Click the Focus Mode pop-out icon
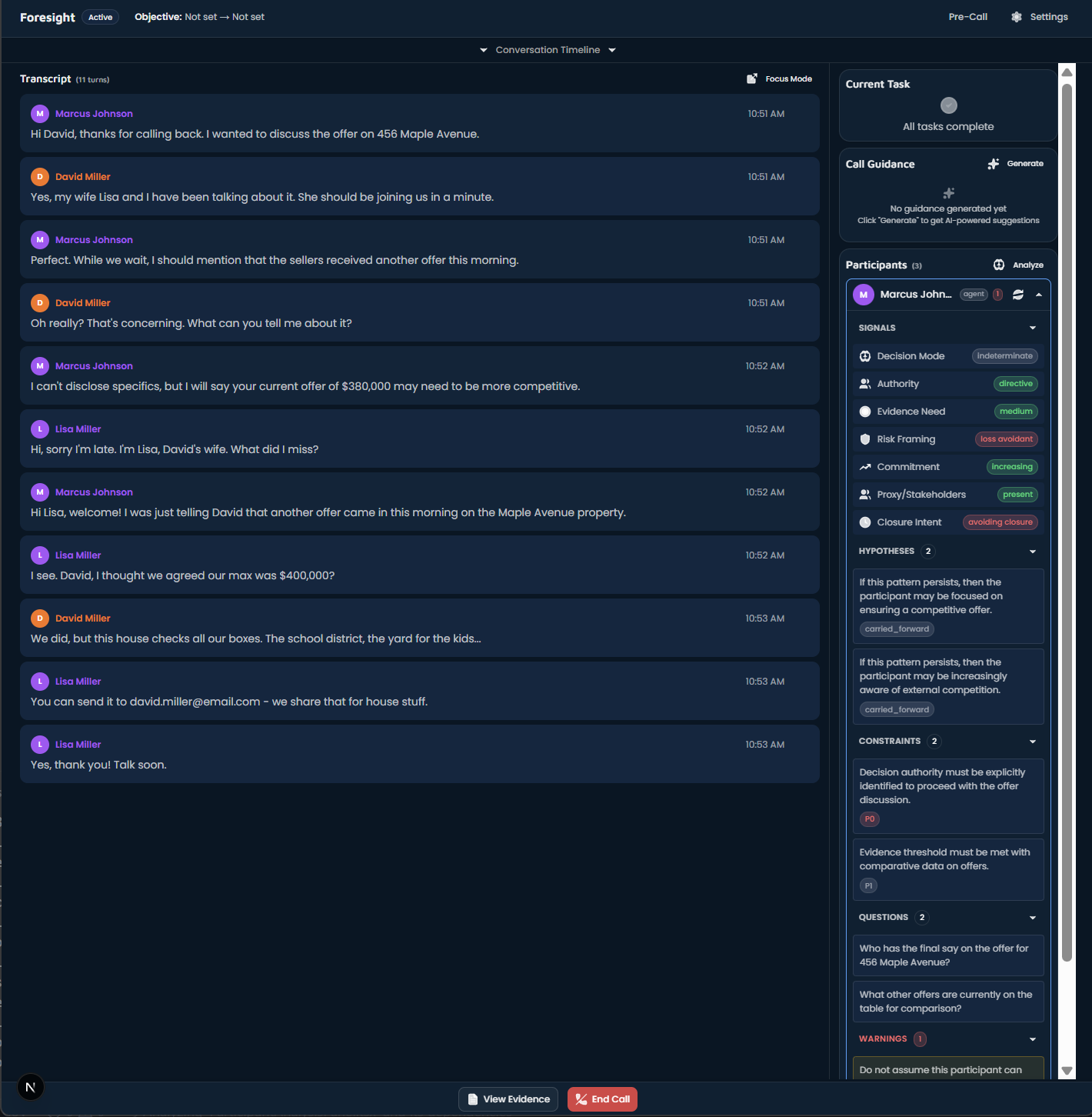1092x1117 pixels. click(x=752, y=78)
